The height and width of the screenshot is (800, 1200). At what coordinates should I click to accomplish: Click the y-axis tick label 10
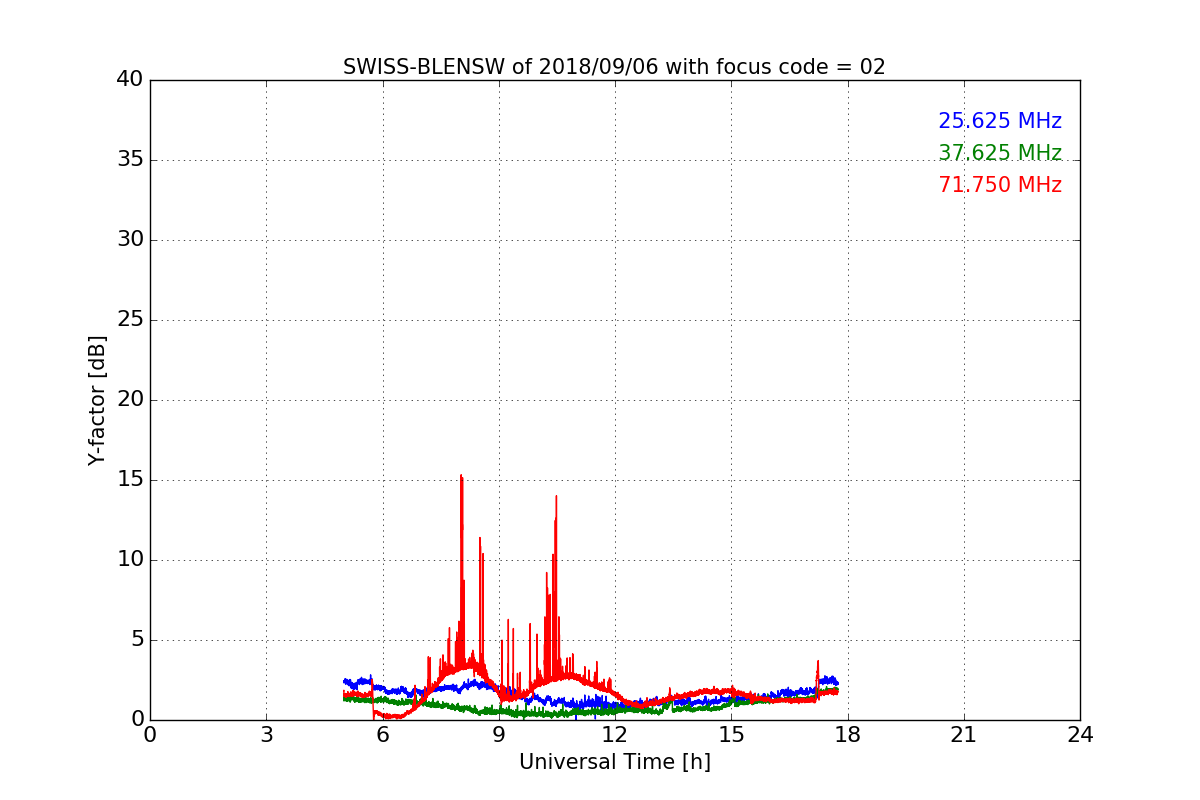pyautogui.click(x=130, y=560)
